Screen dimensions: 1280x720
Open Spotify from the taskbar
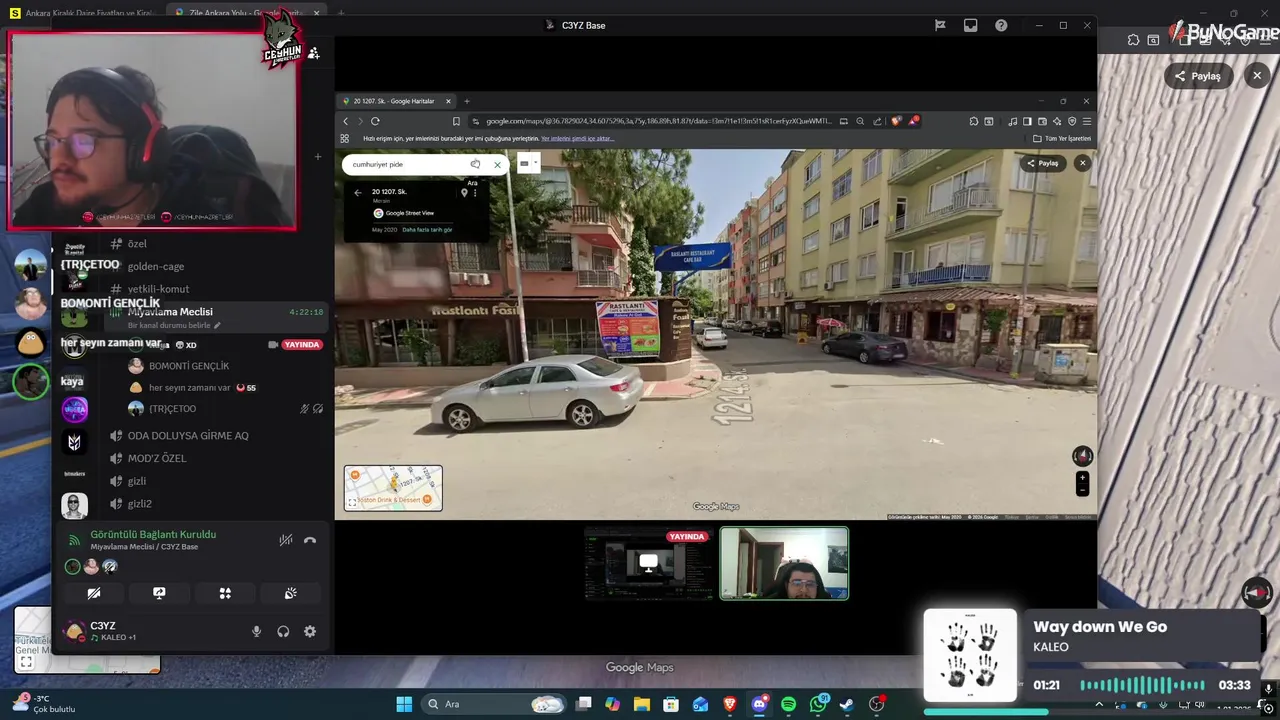tap(788, 704)
